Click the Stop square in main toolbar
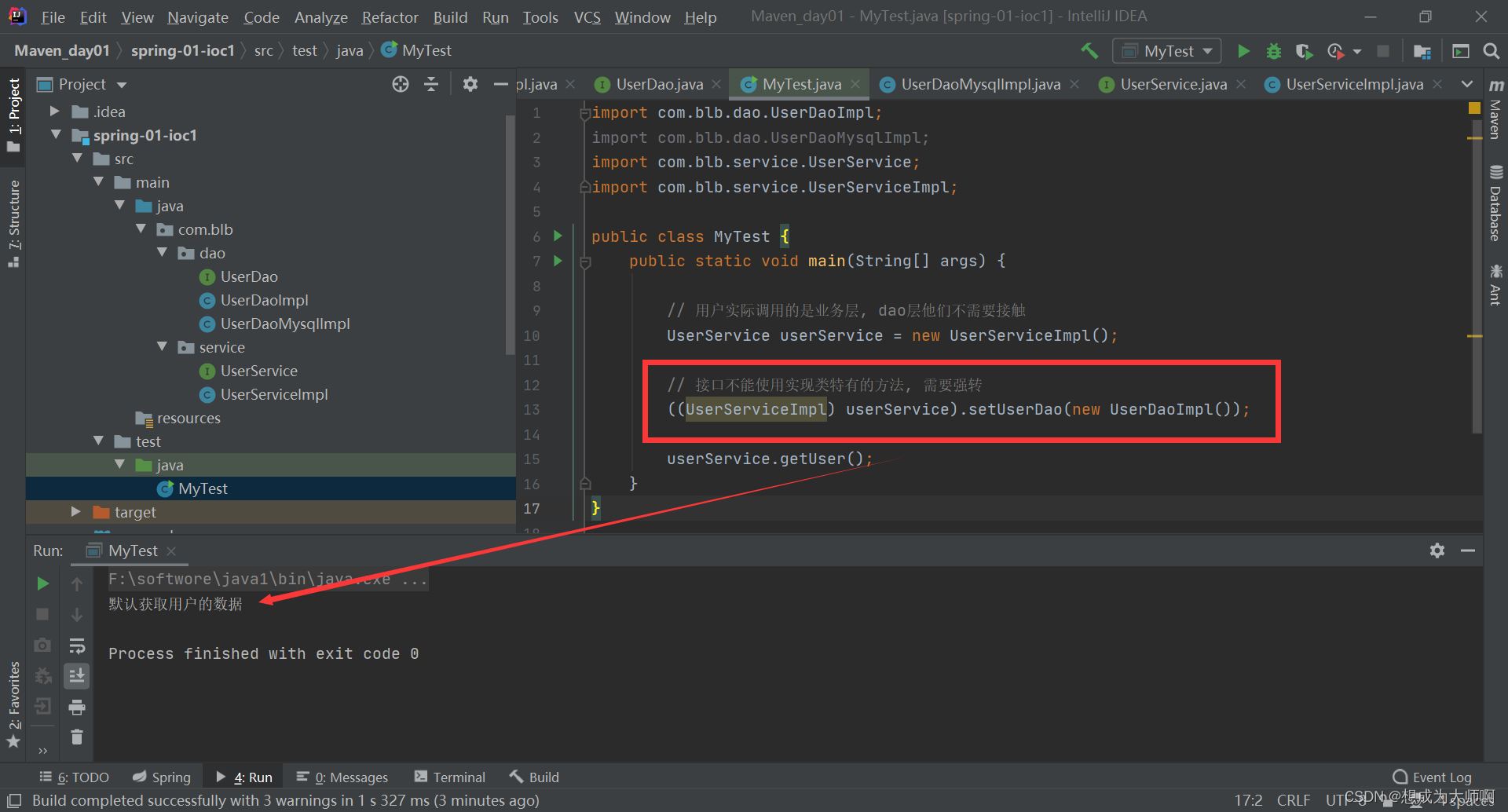1508x812 pixels. (1383, 51)
